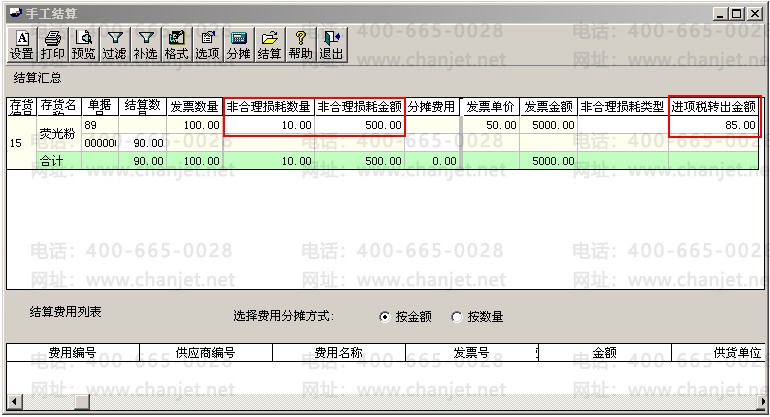Click the 打印 print icon
This screenshot has width=770, height=417.
click(53, 45)
